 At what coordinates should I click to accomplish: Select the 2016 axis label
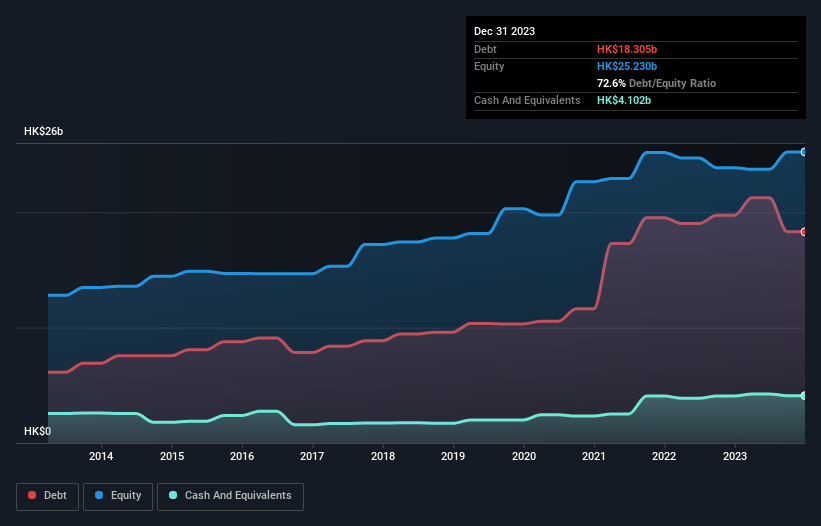[242, 456]
